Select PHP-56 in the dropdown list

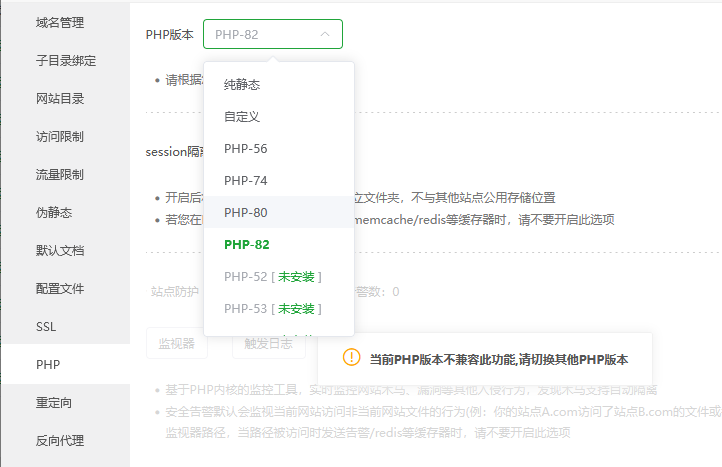[x=279, y=148]
